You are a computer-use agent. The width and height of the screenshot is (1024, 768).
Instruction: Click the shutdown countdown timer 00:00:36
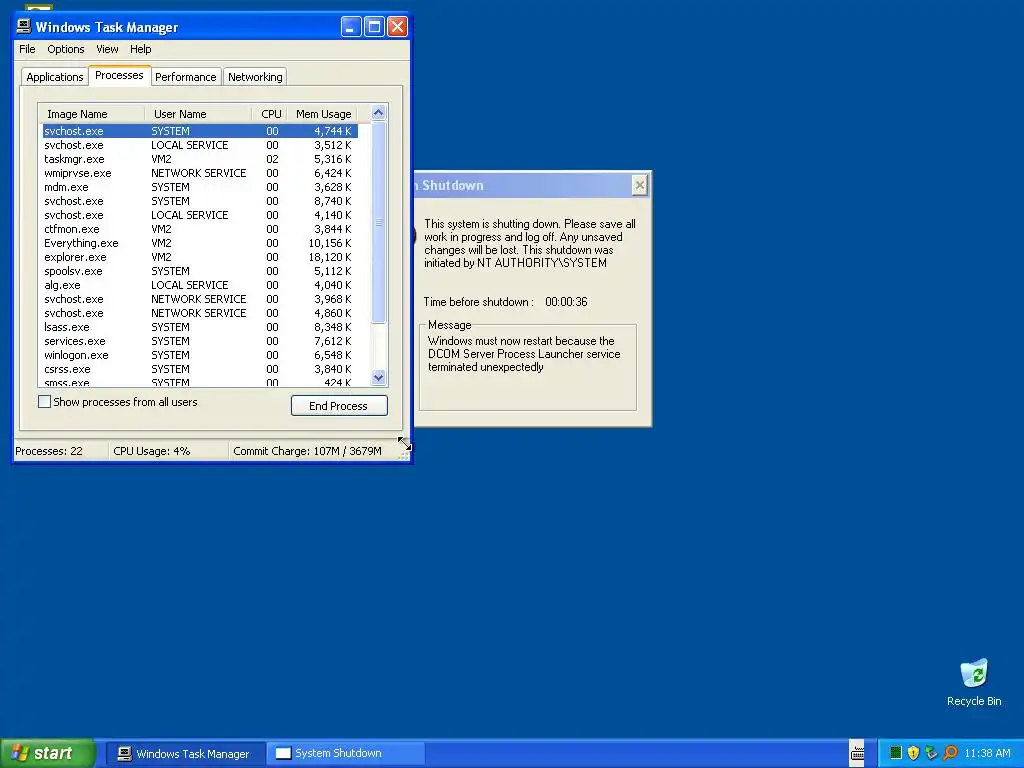click(x=566, y=302)
